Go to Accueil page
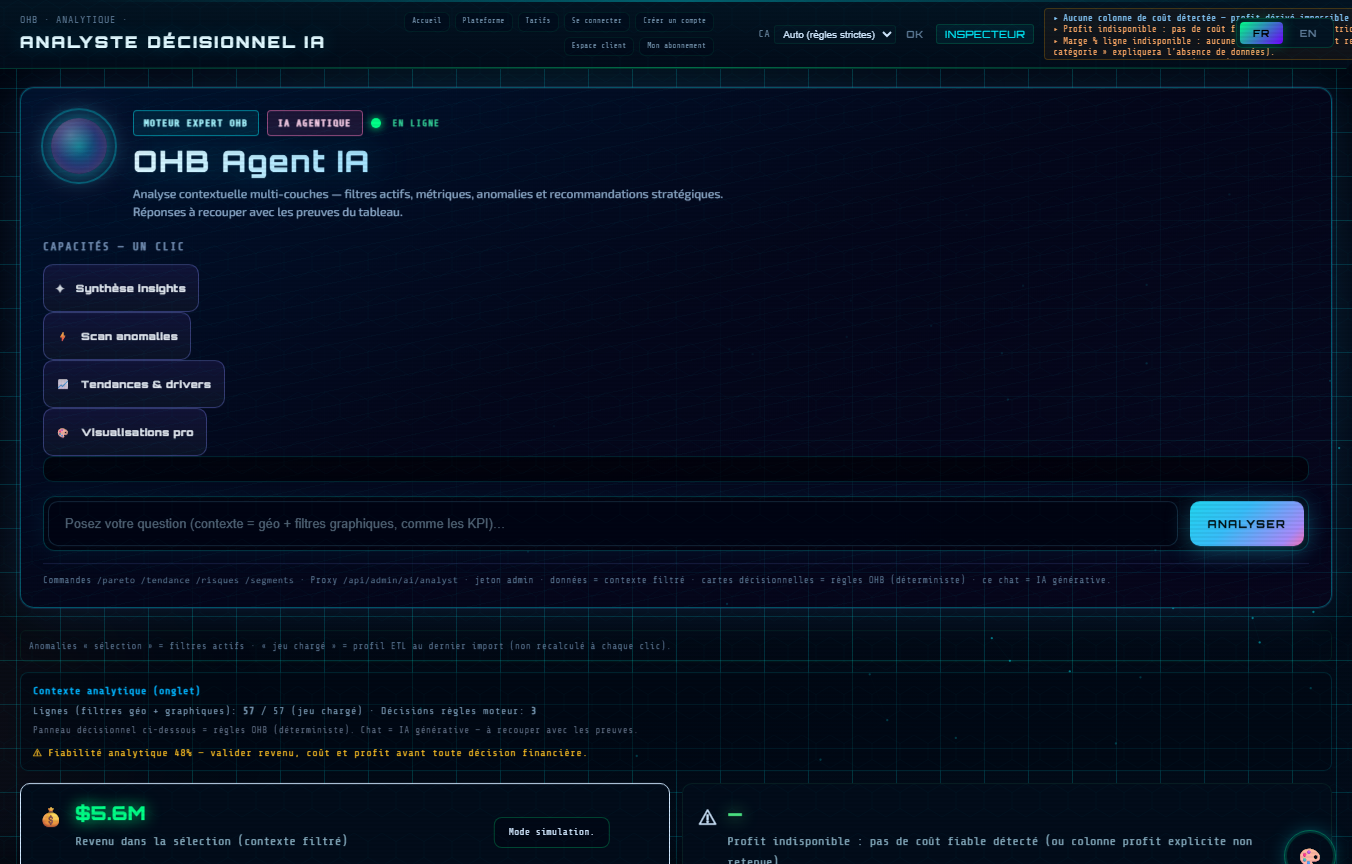Image resolution: width=1352 pixels, height=864 pixels. point(427,20)
